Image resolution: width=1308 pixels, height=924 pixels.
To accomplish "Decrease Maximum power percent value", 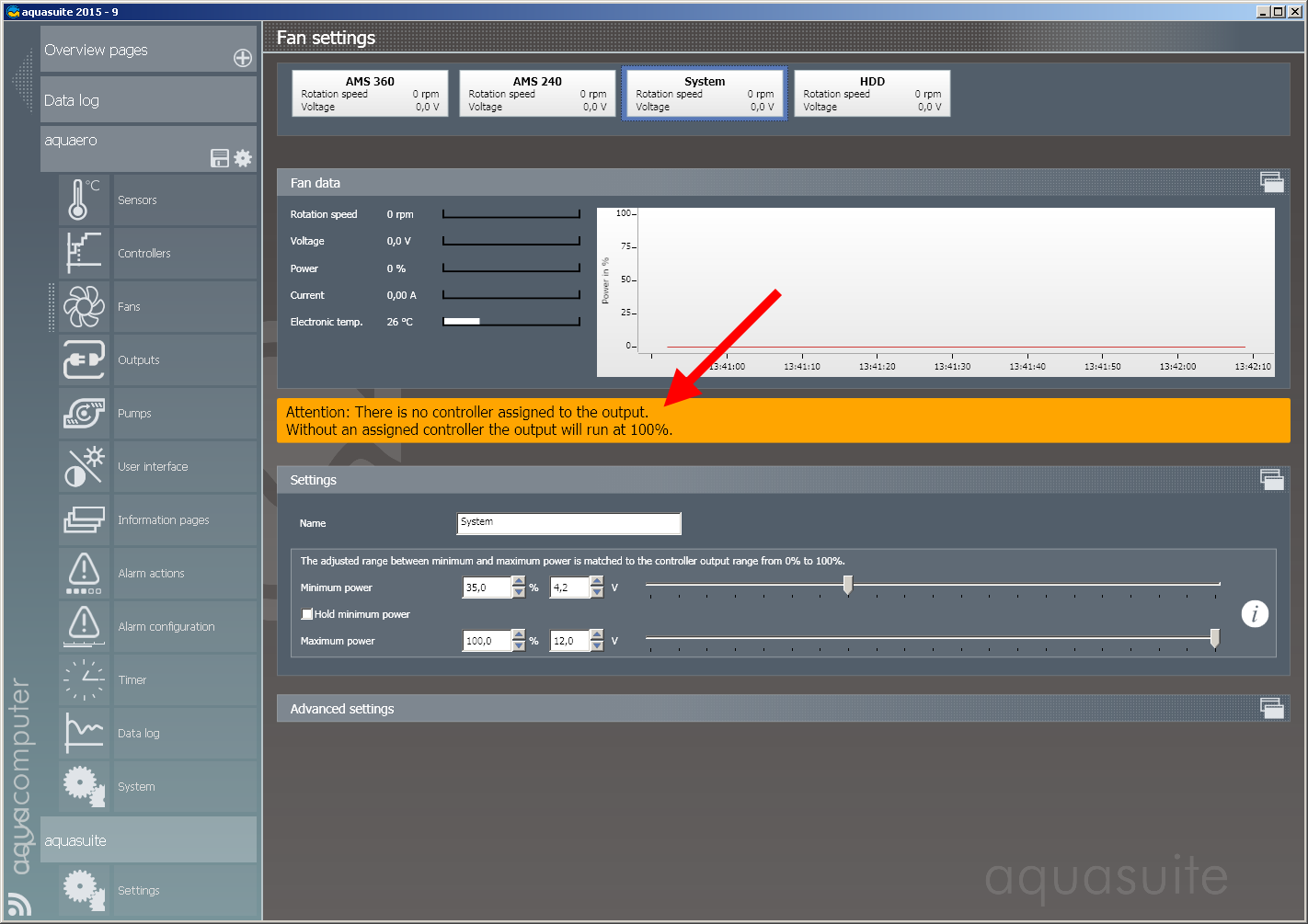I will tap(519, 646).
